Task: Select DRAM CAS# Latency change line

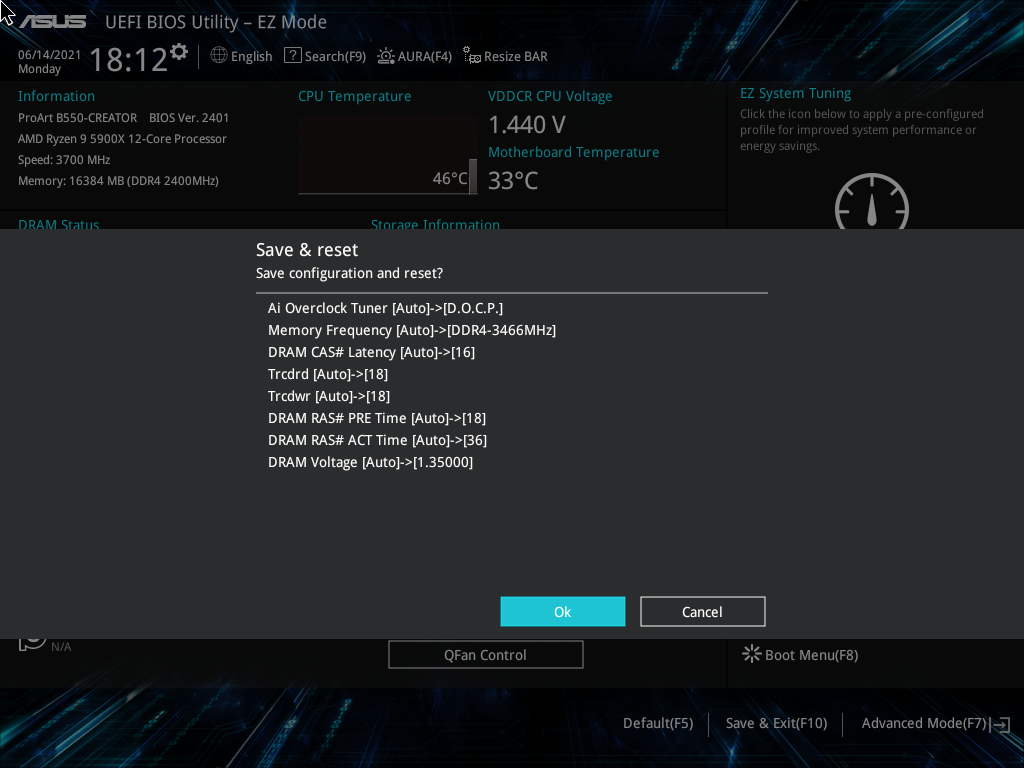Action: tap(372, 352)
